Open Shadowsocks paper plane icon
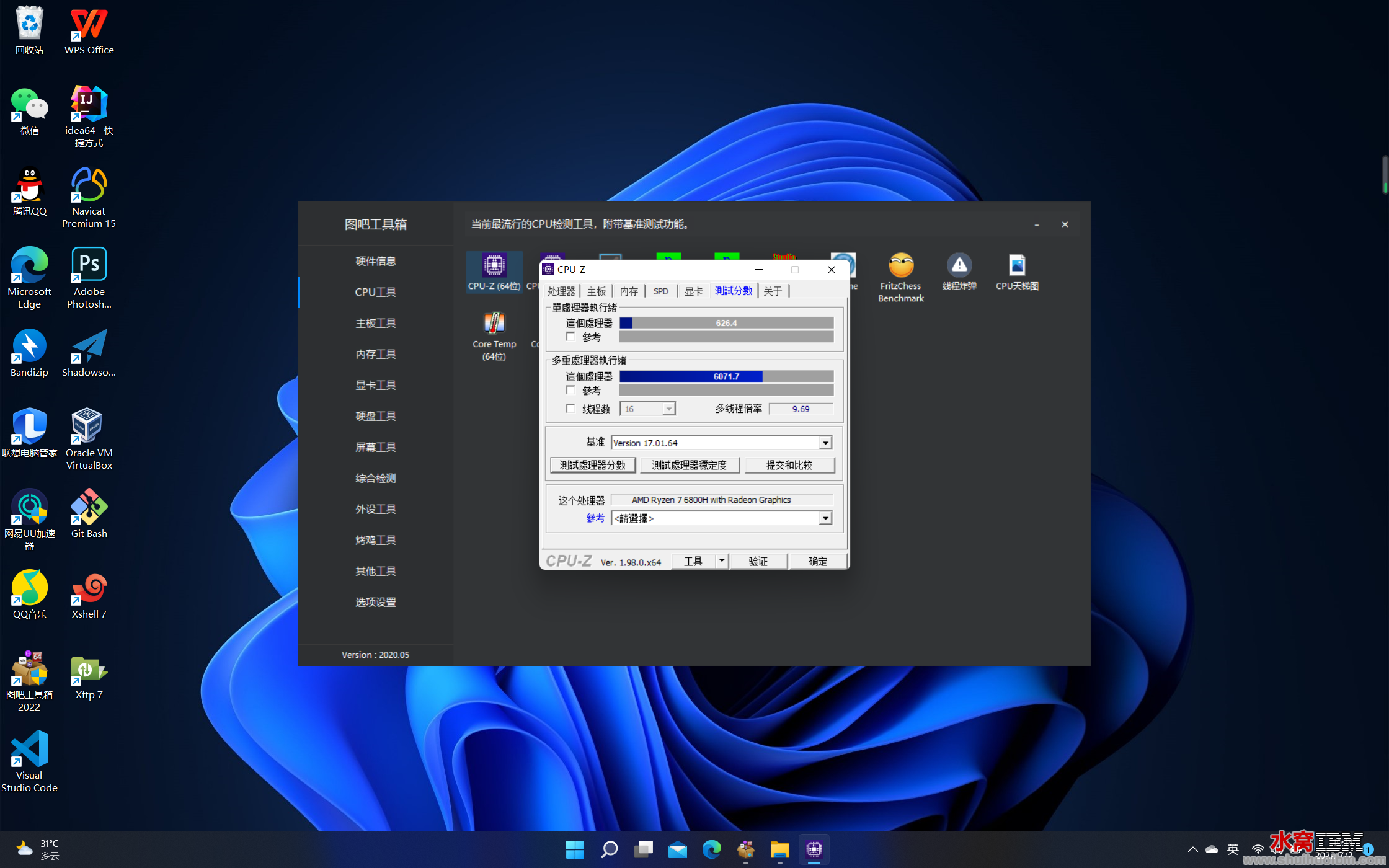This screenshot has width=1389, height=868. click(x=89, y=352)
